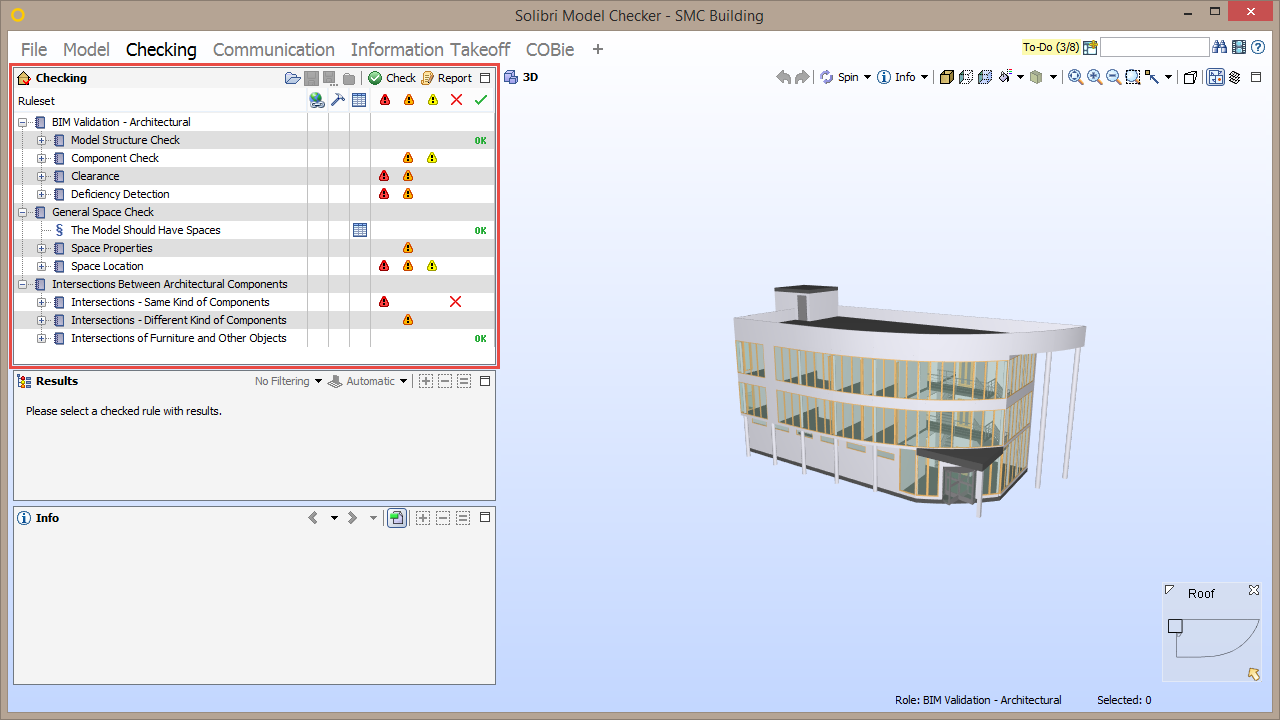The height and width of the screenshot is (720, 1280).
Task: Toggle the yellow low severity filter
Action: (433, 100)
